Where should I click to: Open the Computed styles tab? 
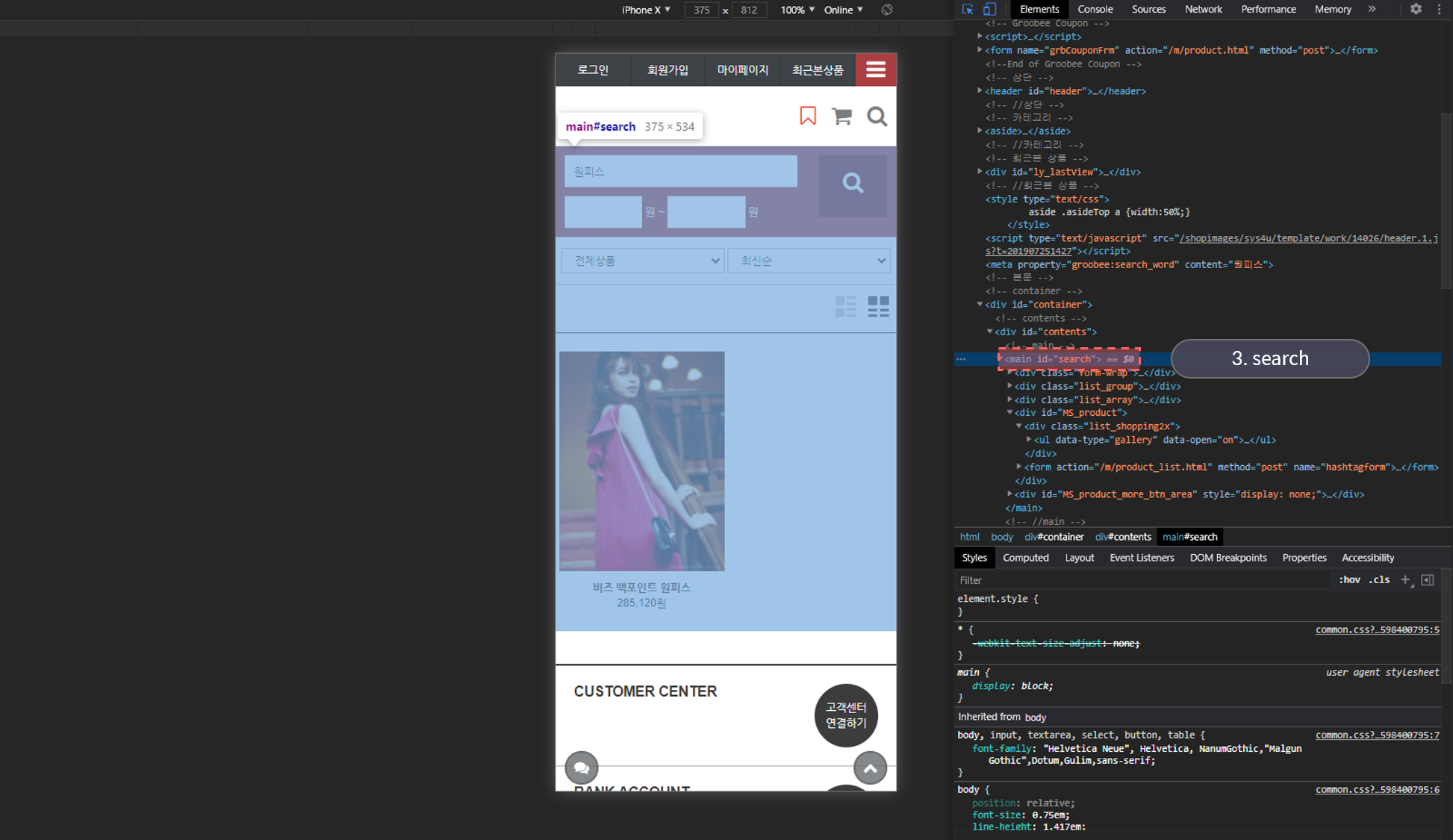tap(1025, 558)
